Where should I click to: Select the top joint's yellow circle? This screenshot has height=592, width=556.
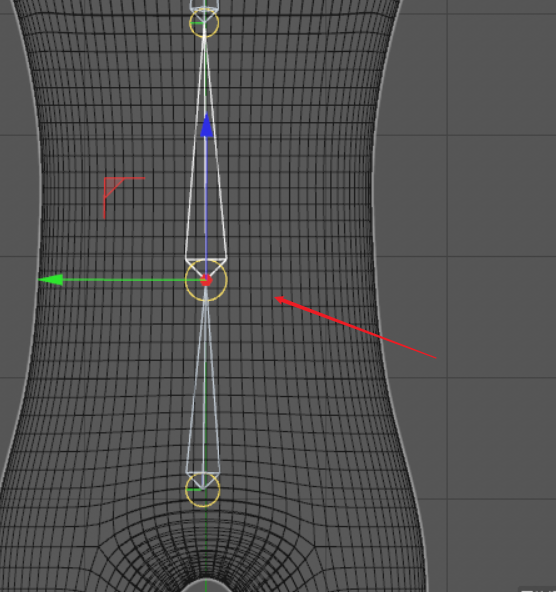[x=204, y=23]
